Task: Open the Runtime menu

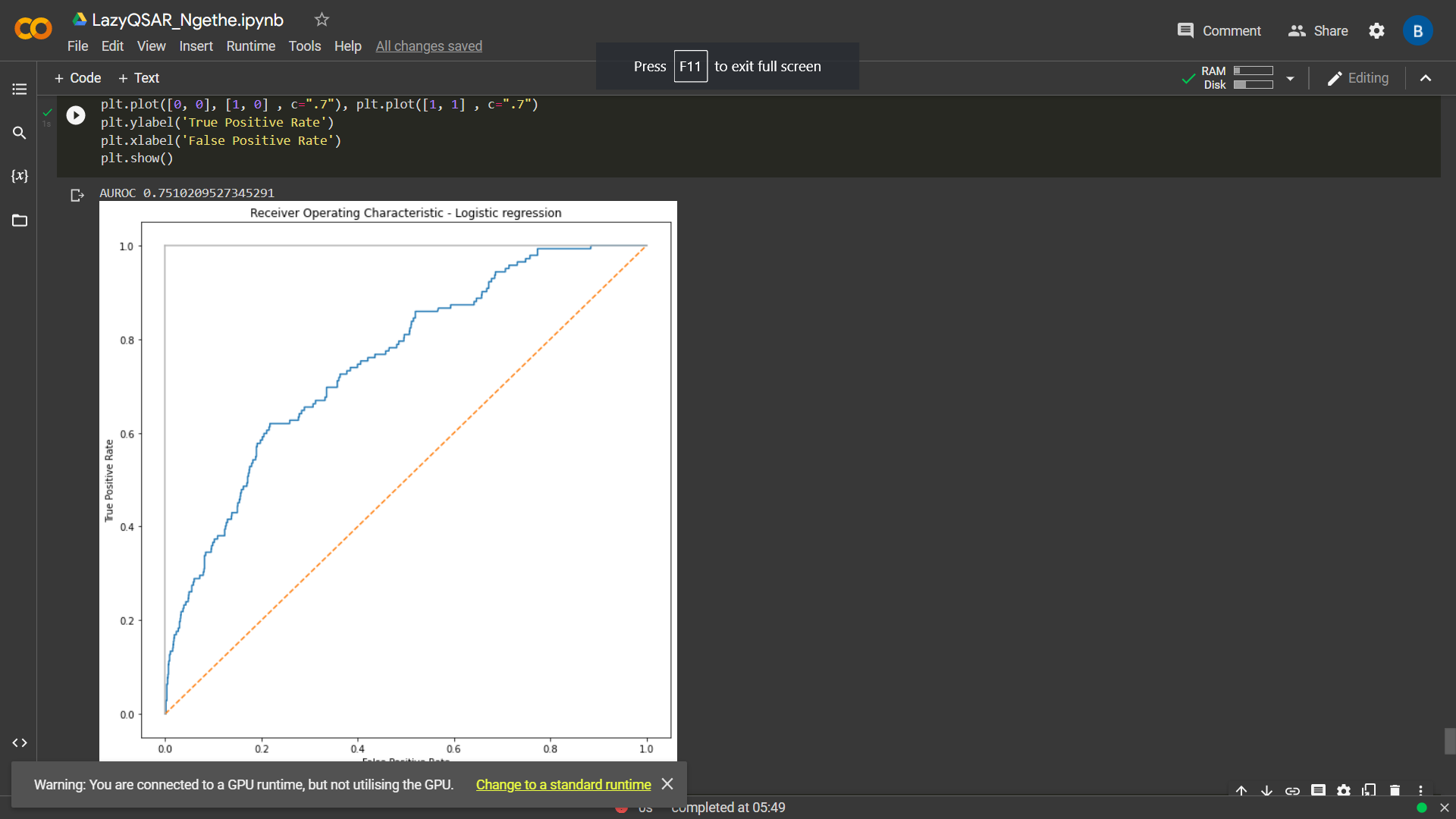Action: click(x=250, y=46)
